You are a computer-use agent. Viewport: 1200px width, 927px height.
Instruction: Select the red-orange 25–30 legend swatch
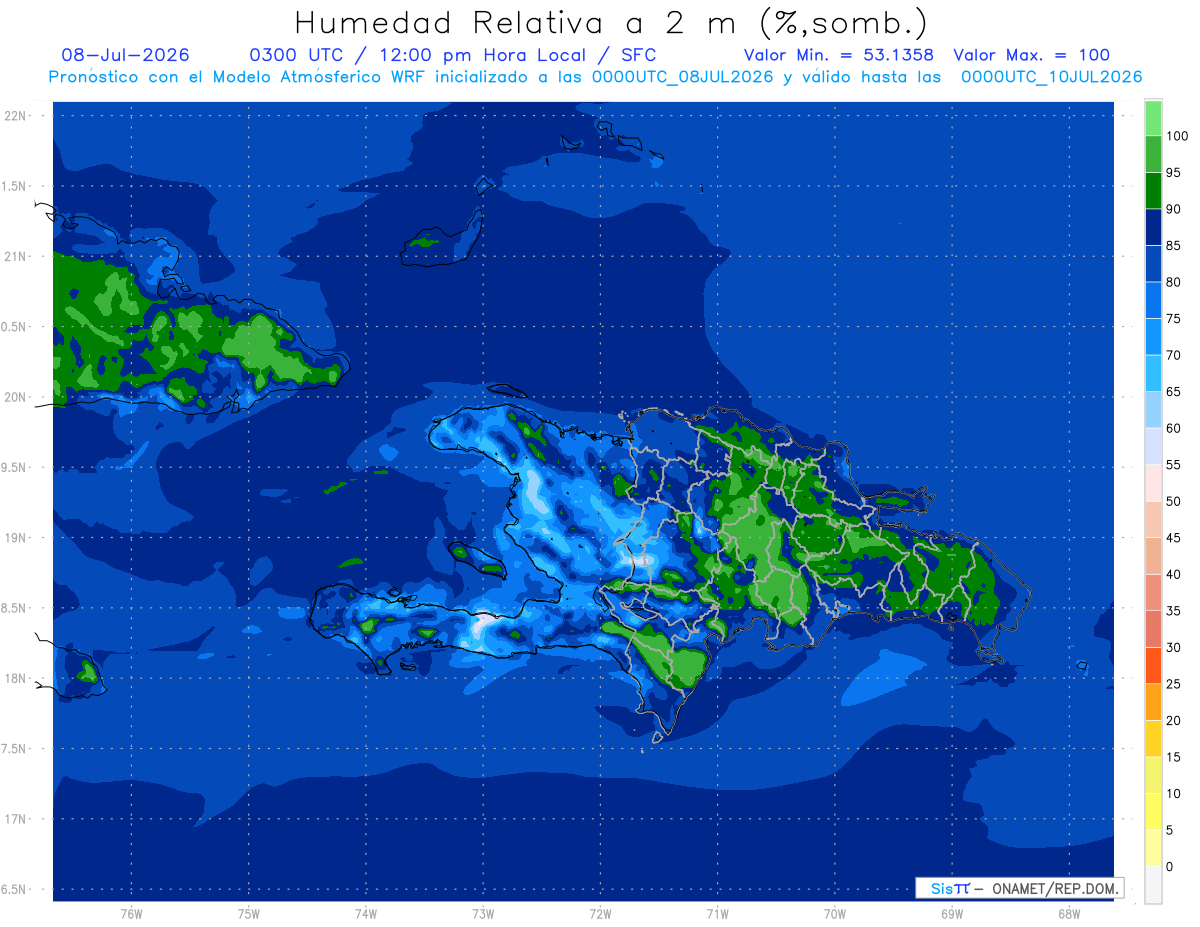1153,665
